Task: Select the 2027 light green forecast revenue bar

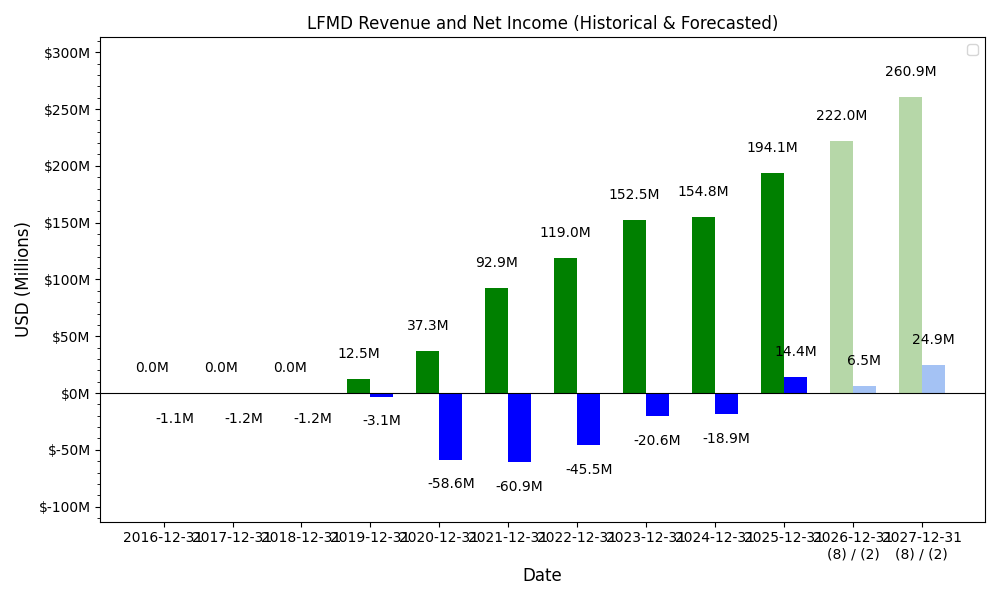Action: (910, 245)
